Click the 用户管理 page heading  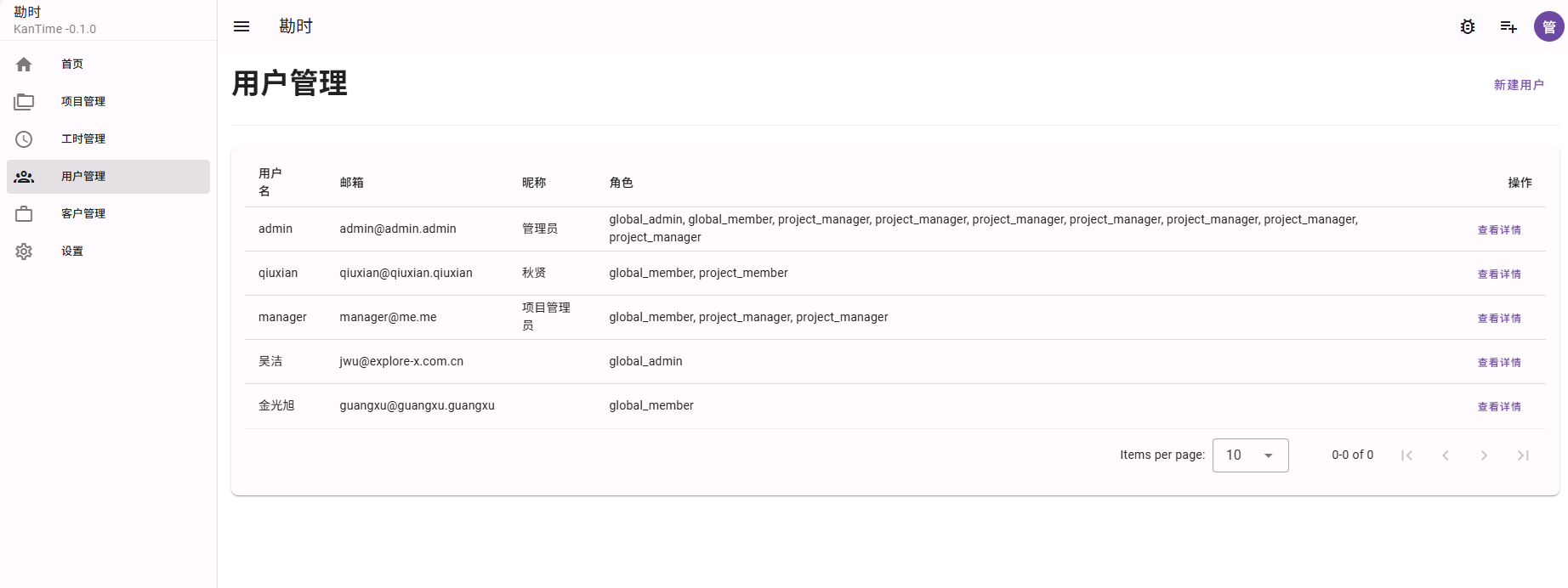[x=289, y=83]
